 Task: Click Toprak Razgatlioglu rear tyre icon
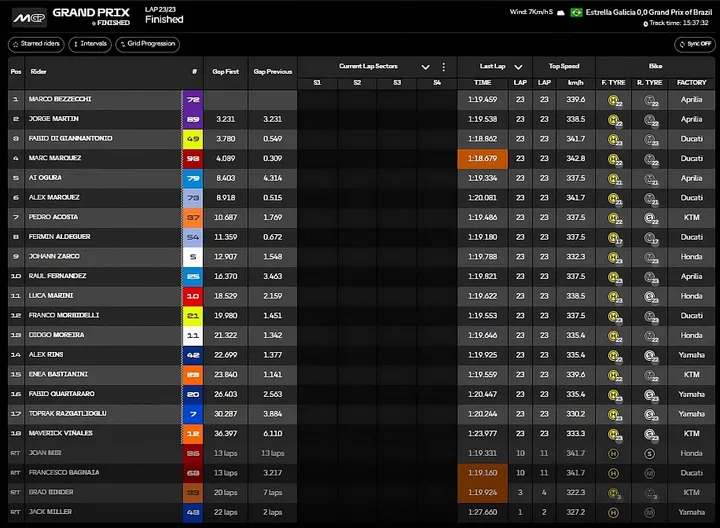[x=651, y=415]
